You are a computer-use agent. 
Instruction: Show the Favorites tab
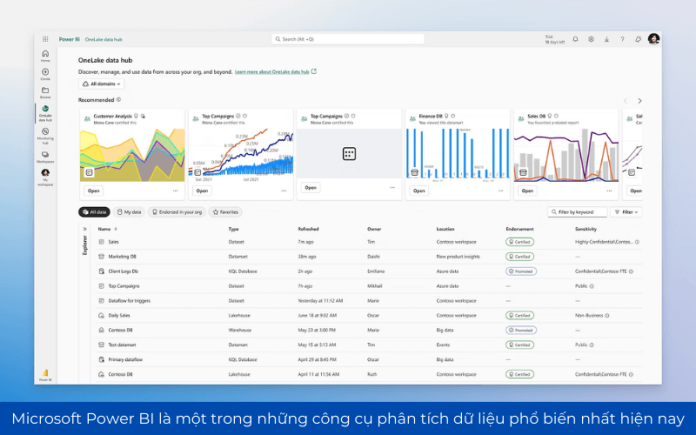point(225,212)
